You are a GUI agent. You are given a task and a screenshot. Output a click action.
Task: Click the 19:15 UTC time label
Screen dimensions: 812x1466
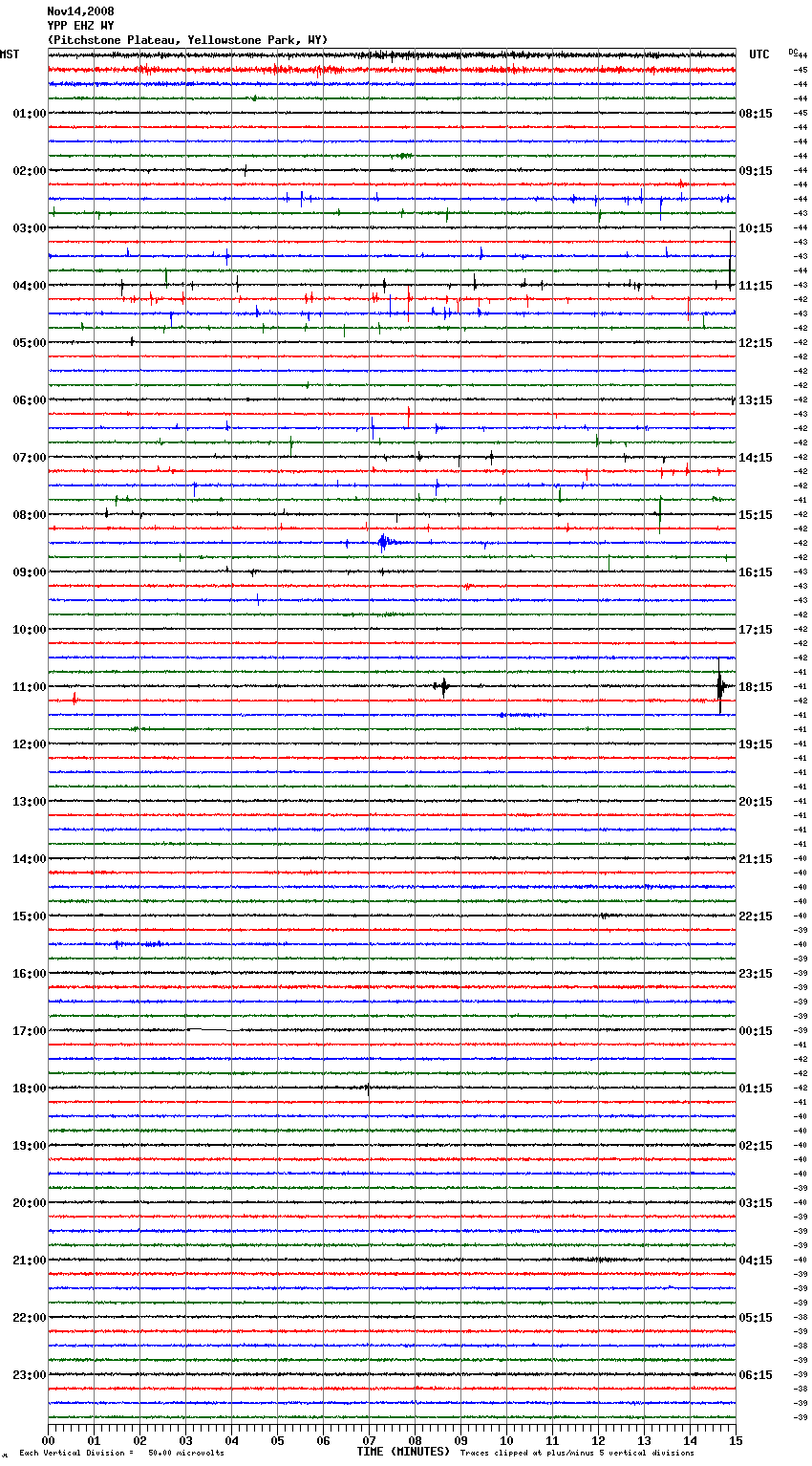click(x=756, y=744)
